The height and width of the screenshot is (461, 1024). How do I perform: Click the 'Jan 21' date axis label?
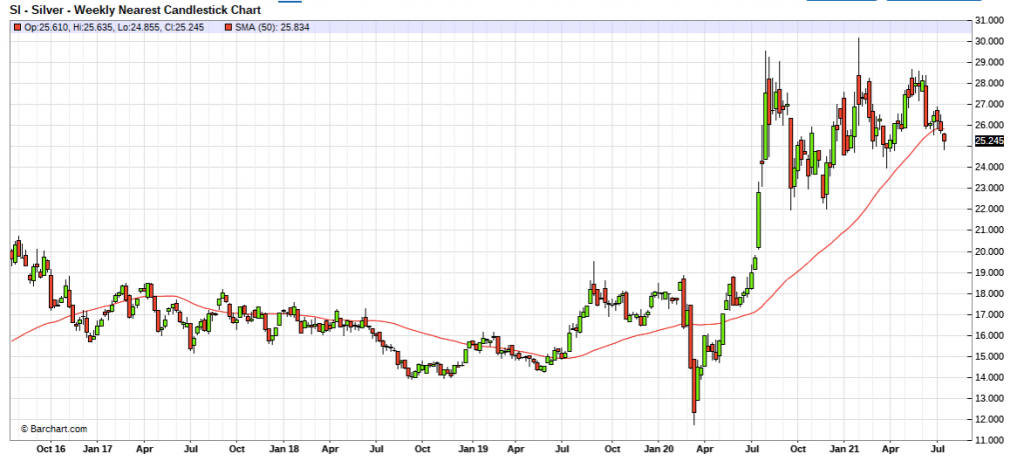pyautogui.click(x=844, y=449)
